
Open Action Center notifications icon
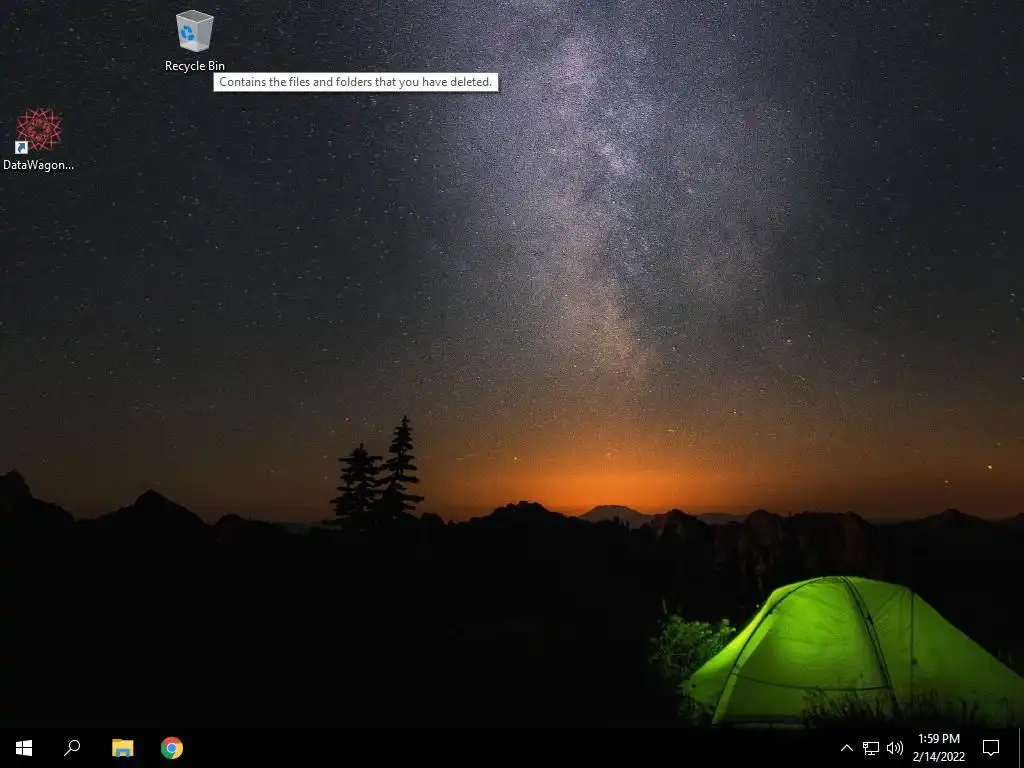(991, 748)
